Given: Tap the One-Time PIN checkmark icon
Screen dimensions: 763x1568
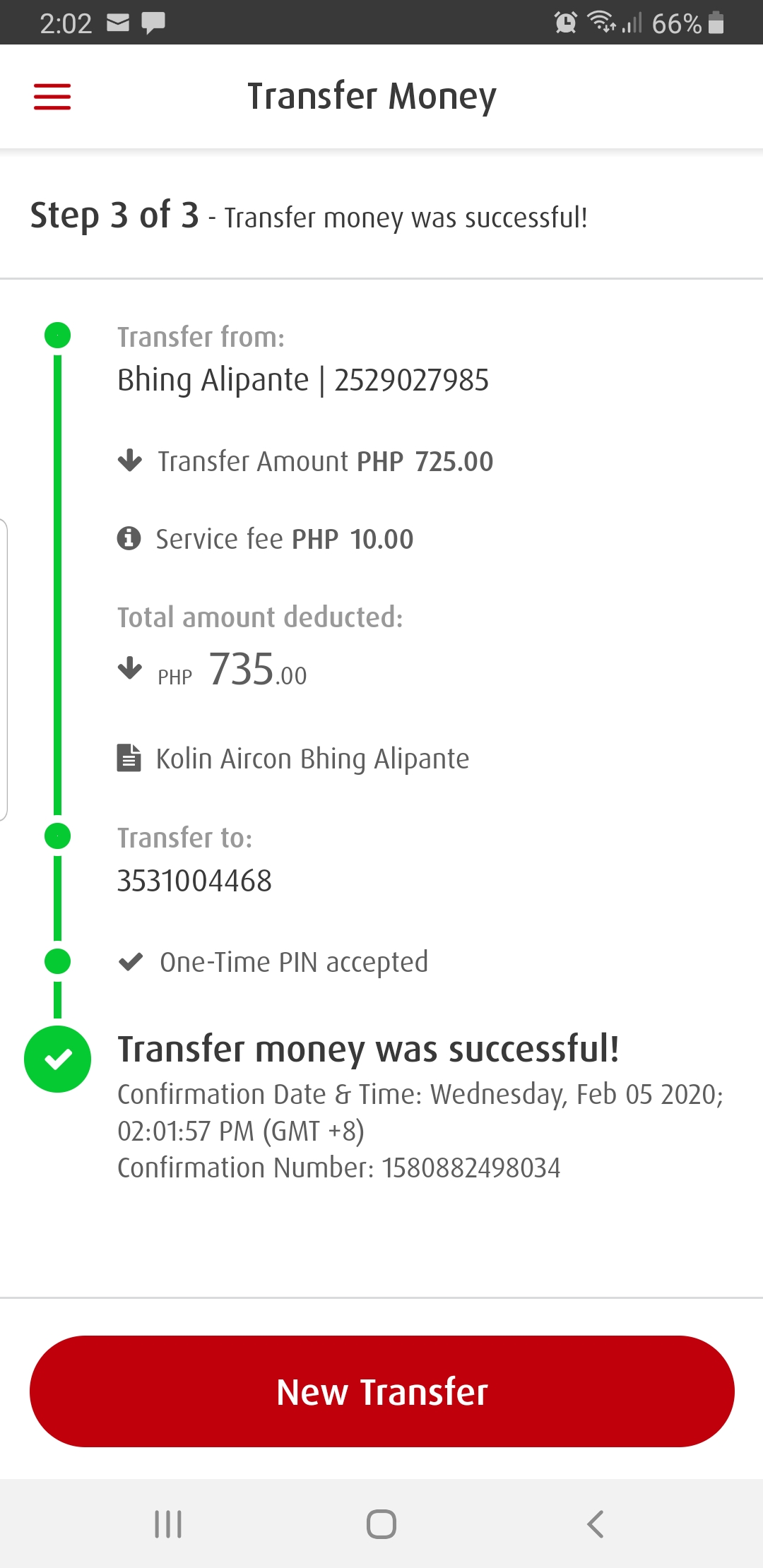Looking at the screenshot, I should 131,962.
